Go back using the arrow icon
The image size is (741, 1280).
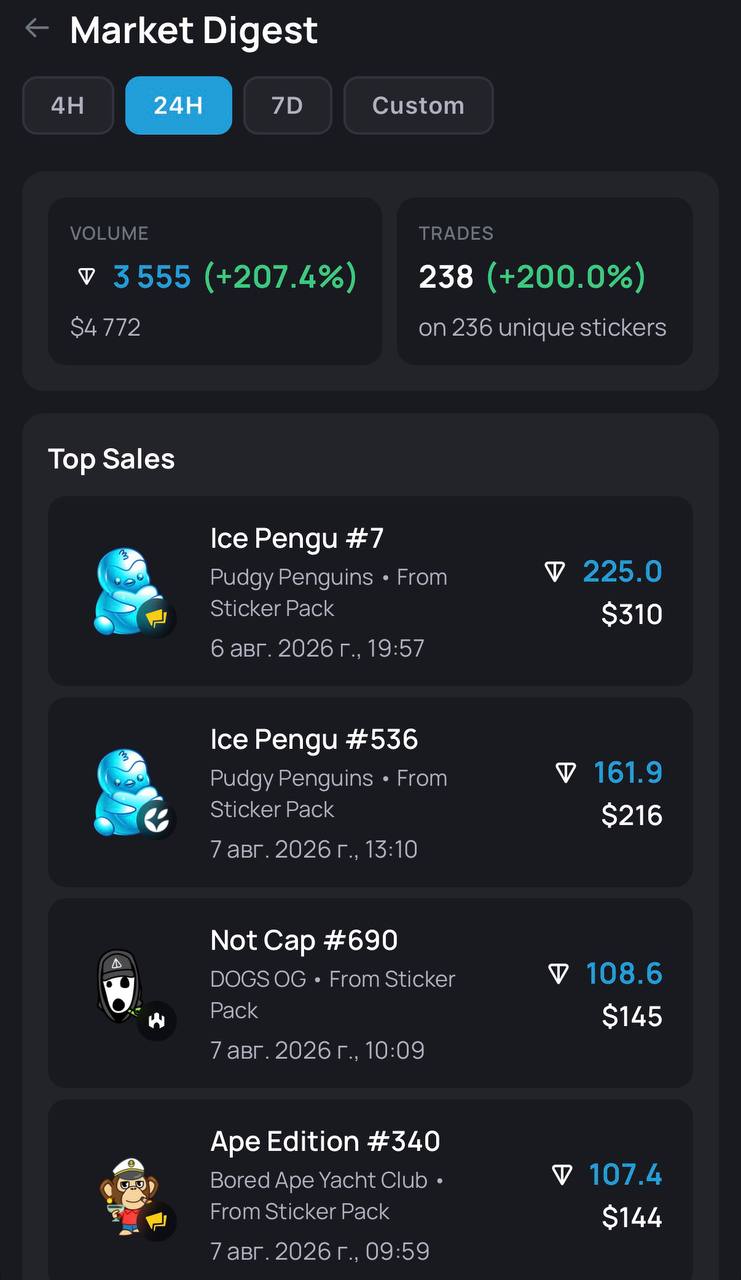pos(37,28)
